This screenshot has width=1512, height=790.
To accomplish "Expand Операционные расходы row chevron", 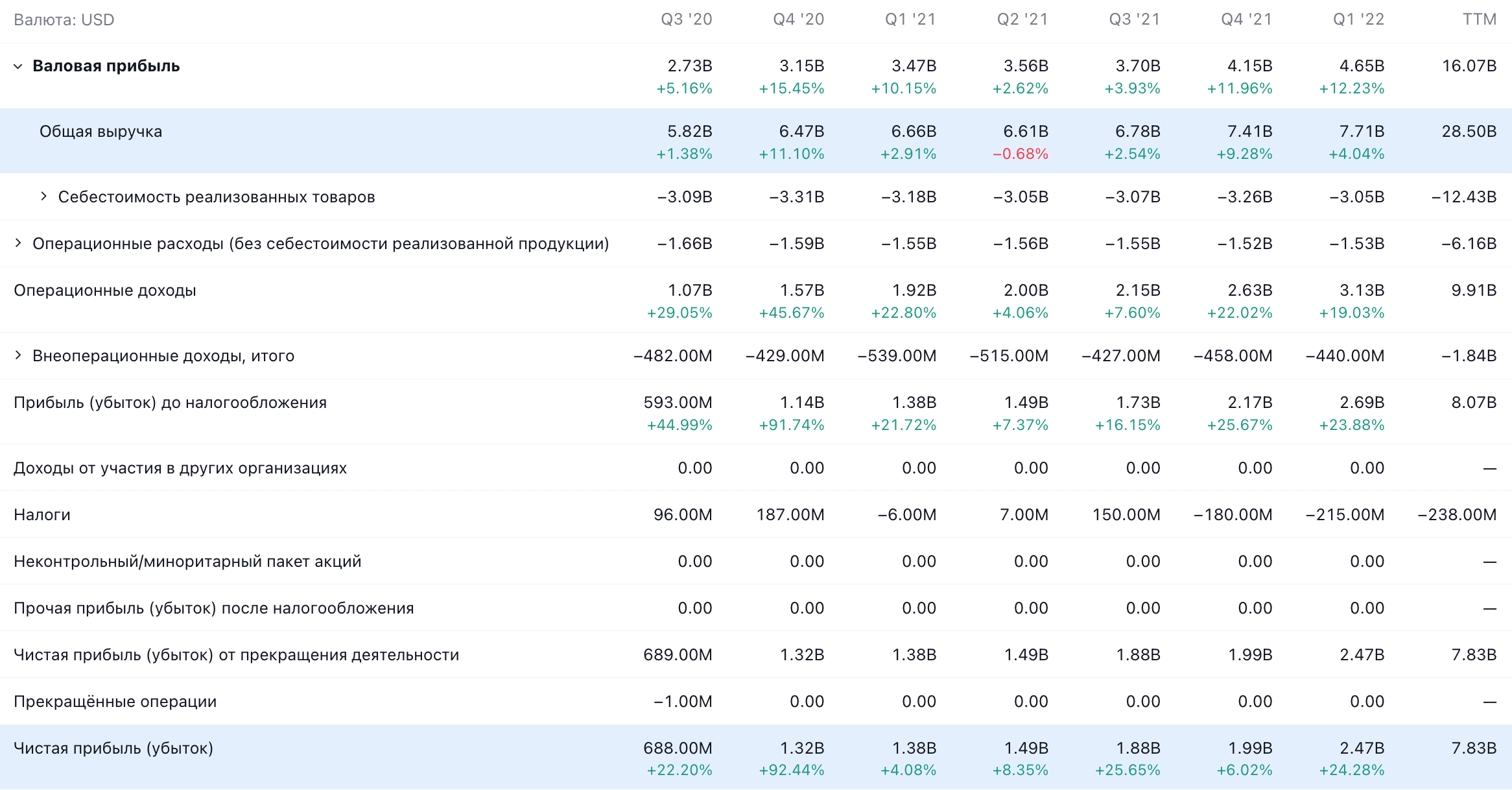I will click(18, 243).
